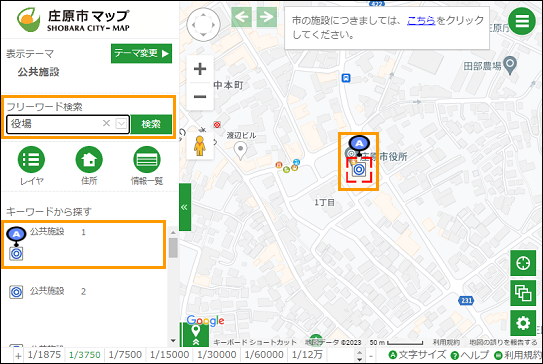Click キーボード ショートカット on the map

(255, 342)
